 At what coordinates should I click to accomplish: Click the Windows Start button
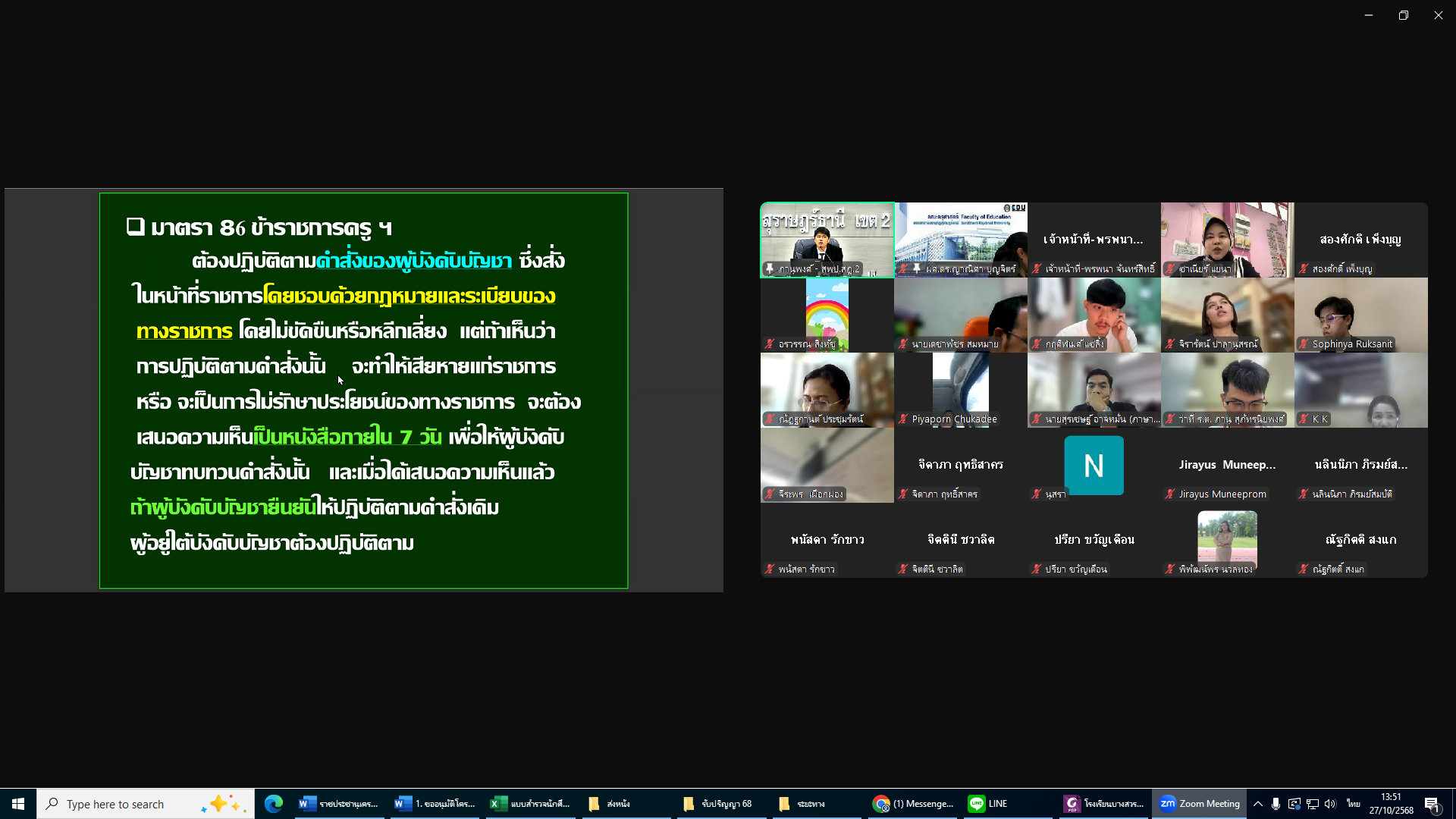[x=18, y=804]
